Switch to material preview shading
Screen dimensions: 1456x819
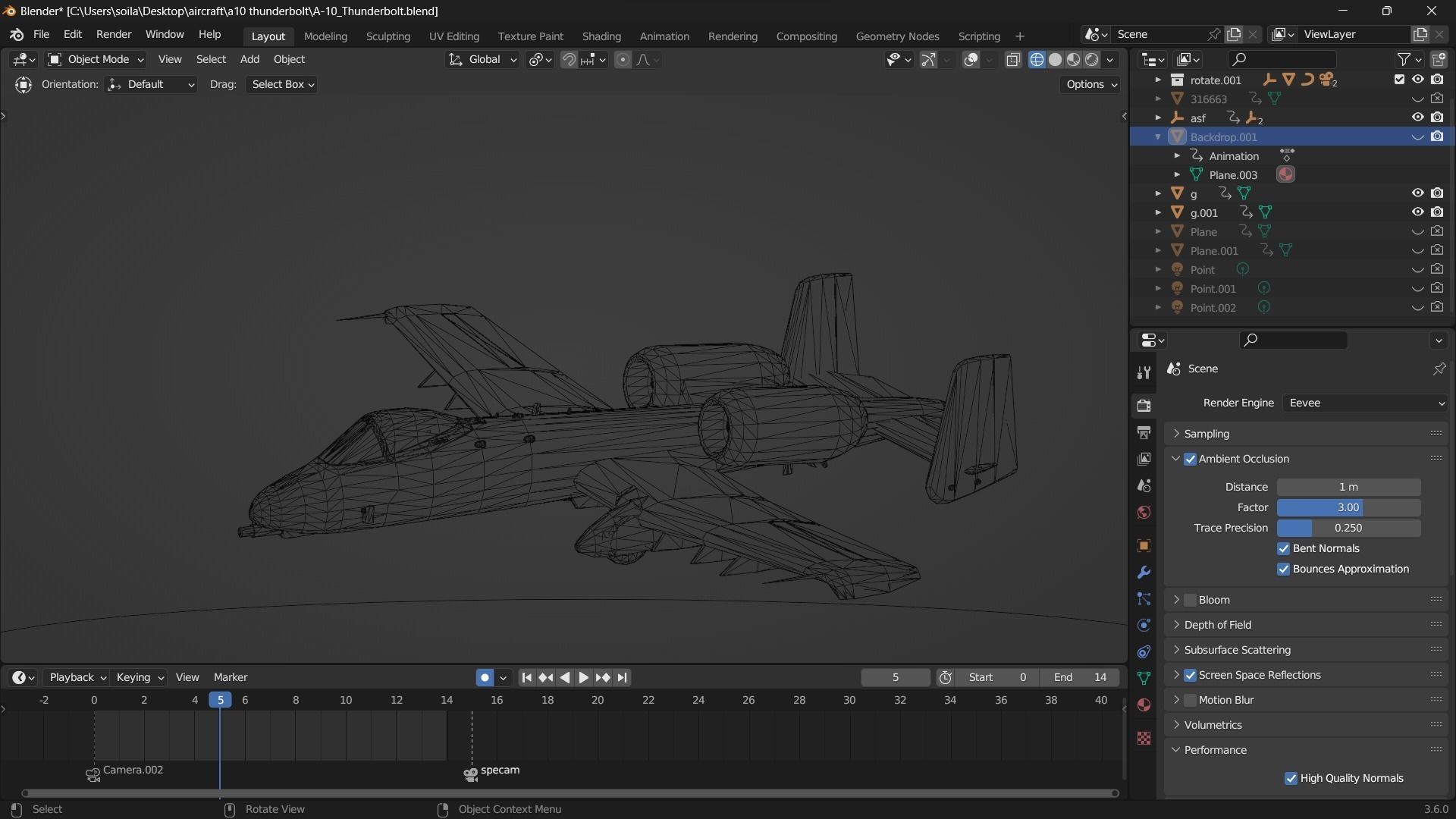tap(1073, 60)
